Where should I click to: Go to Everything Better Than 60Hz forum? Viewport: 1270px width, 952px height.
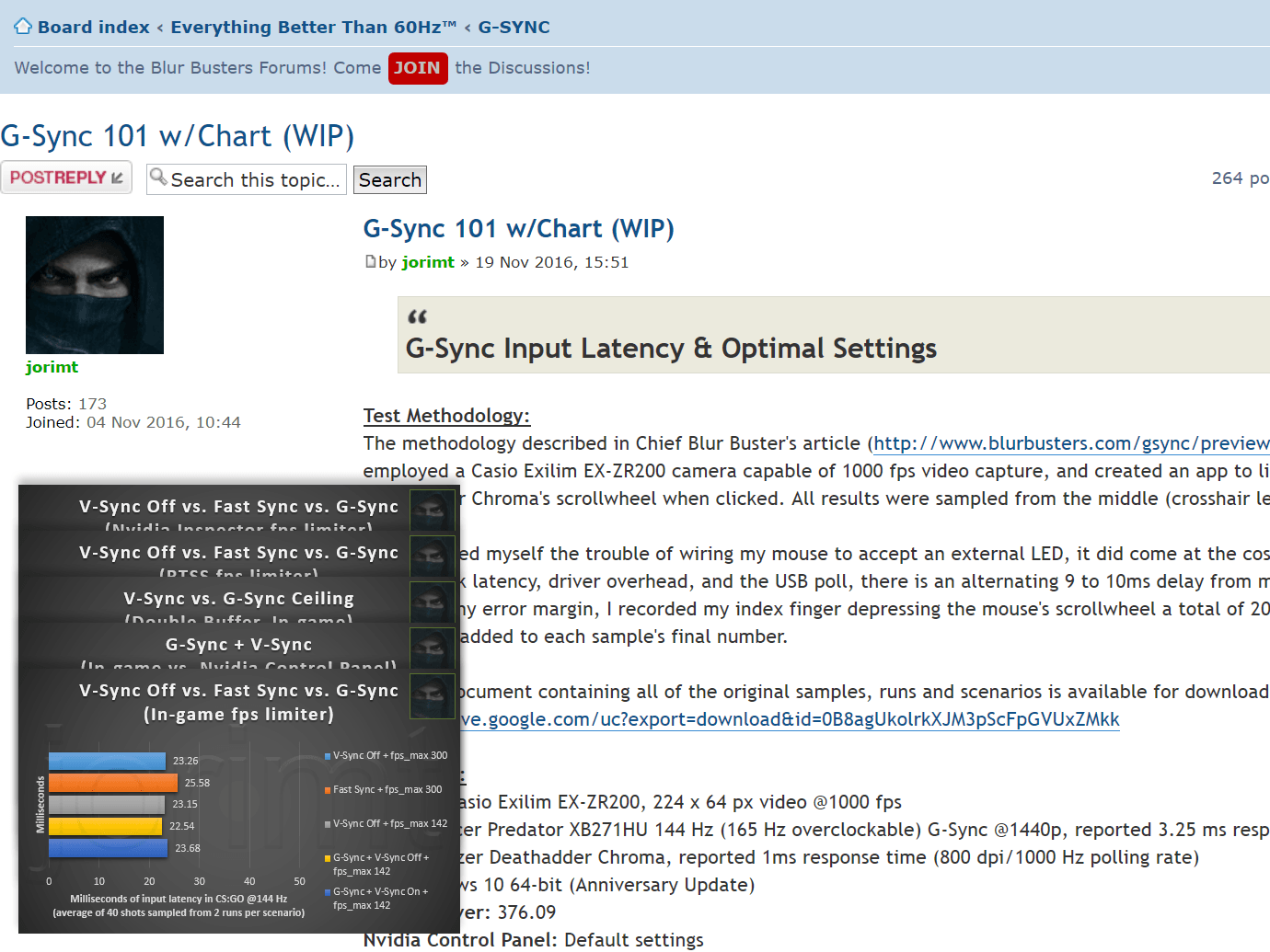(x=313, y=28)
